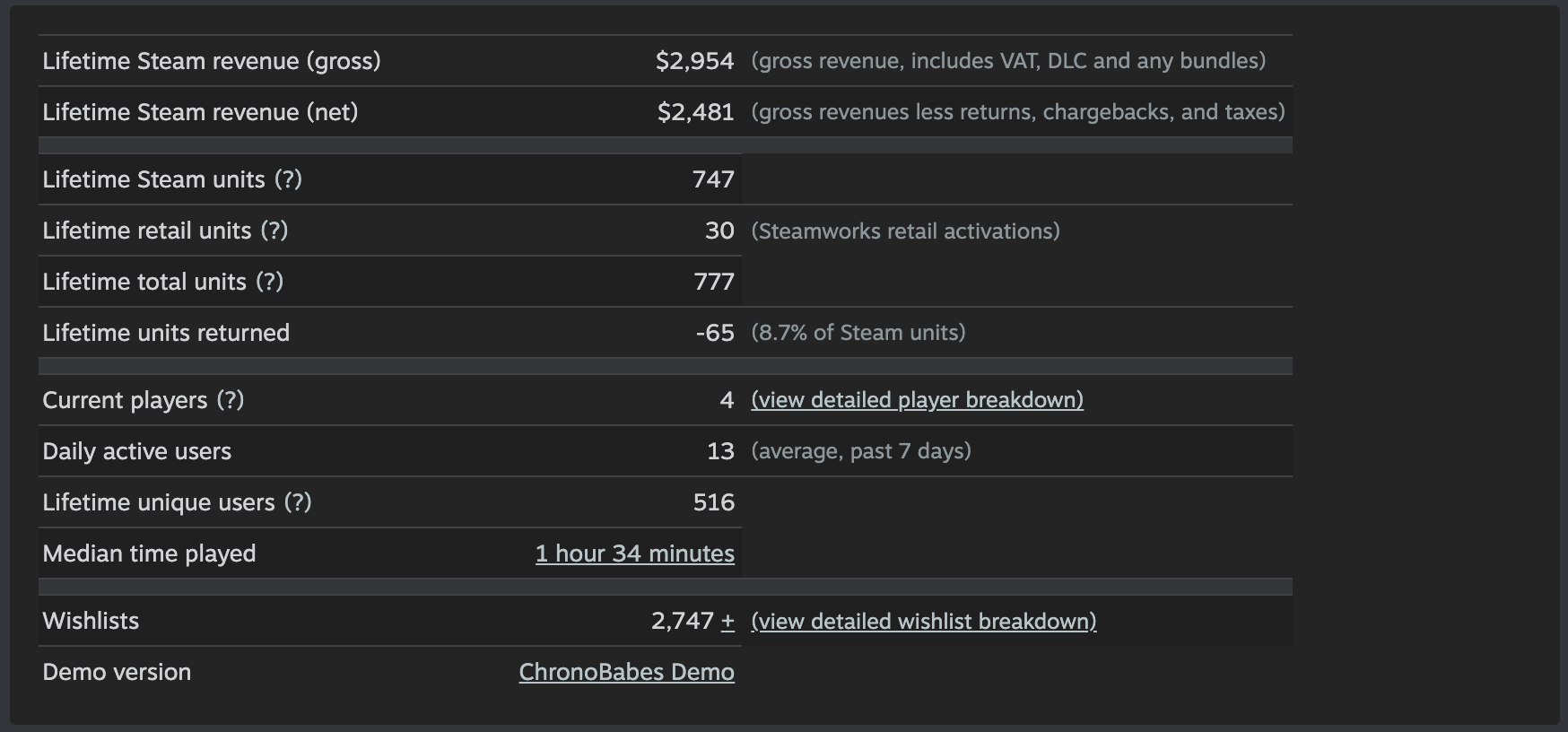Viewport: 1568px width, 732px height.
Task: Click the $2,481 net revenue value
Action: tap(695, 112)
